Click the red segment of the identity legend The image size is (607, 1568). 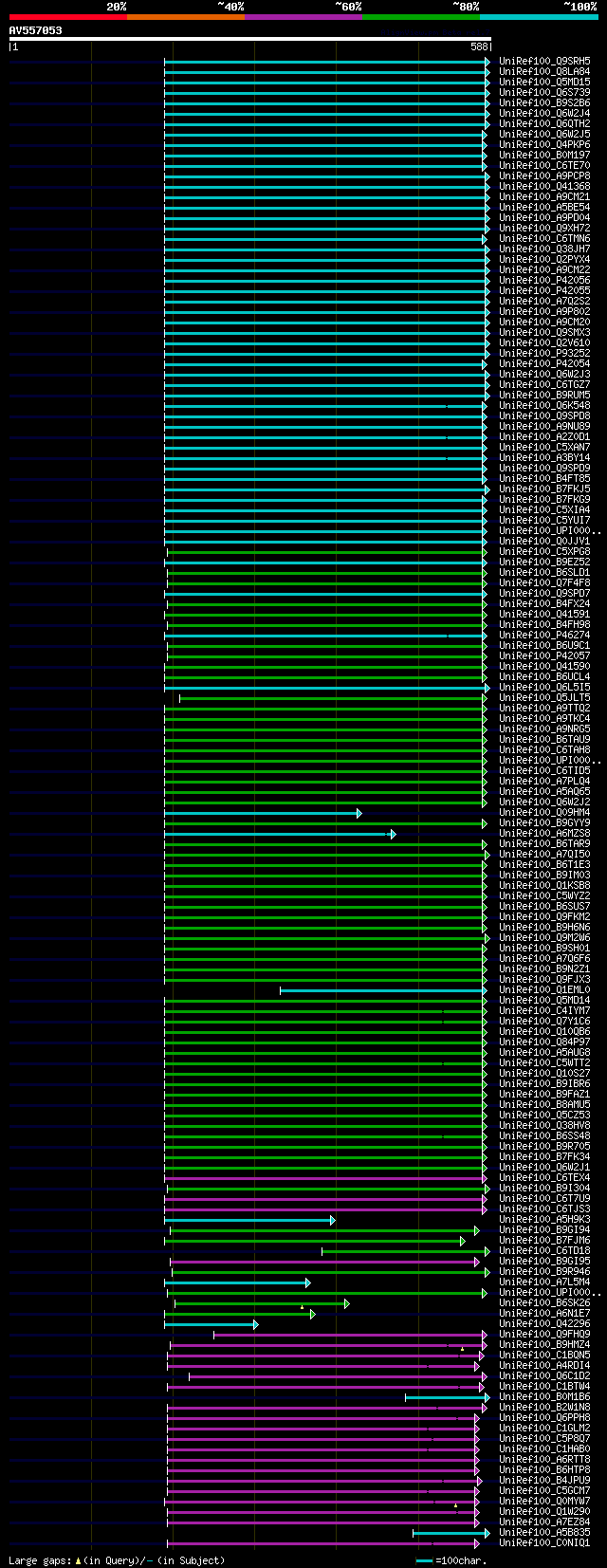[67, 17]
